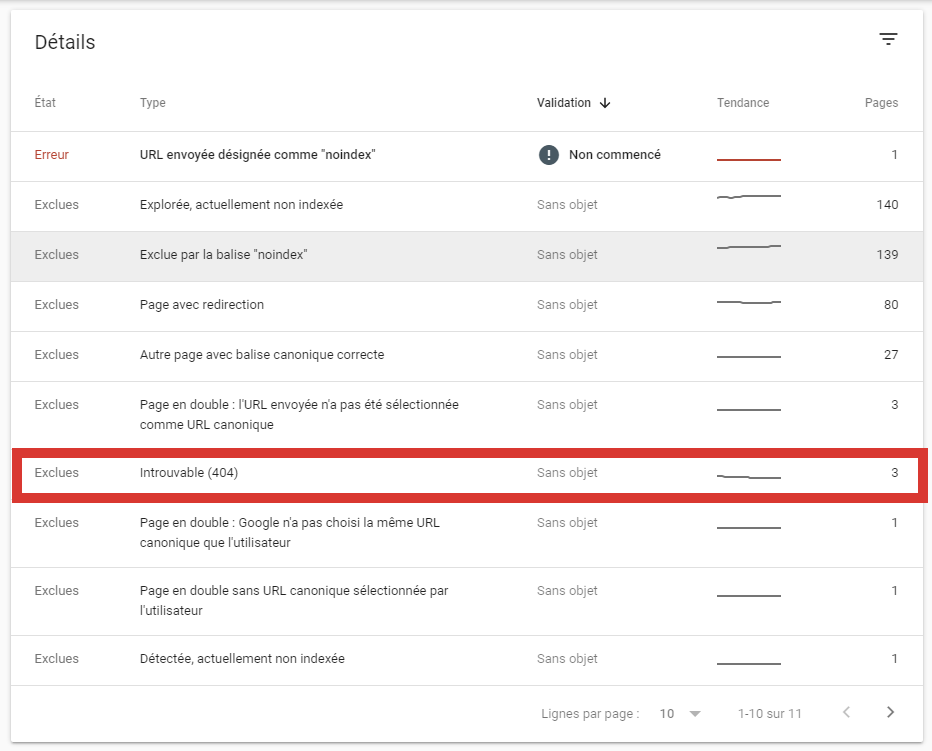The height and width of the screenshot is (751, 932).
Task: Click the red trend line for Erreur row
Action: click(748, 159)
